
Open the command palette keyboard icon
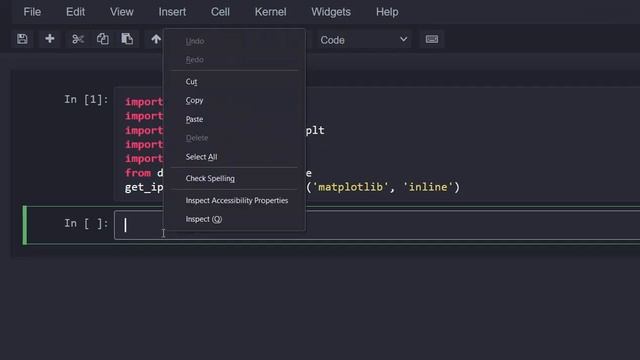point(432,39)
